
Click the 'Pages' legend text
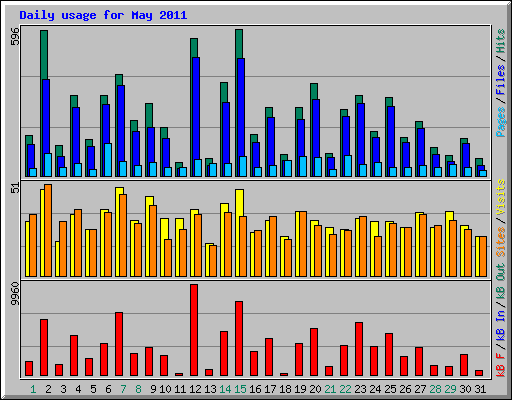tap(500, 122)
